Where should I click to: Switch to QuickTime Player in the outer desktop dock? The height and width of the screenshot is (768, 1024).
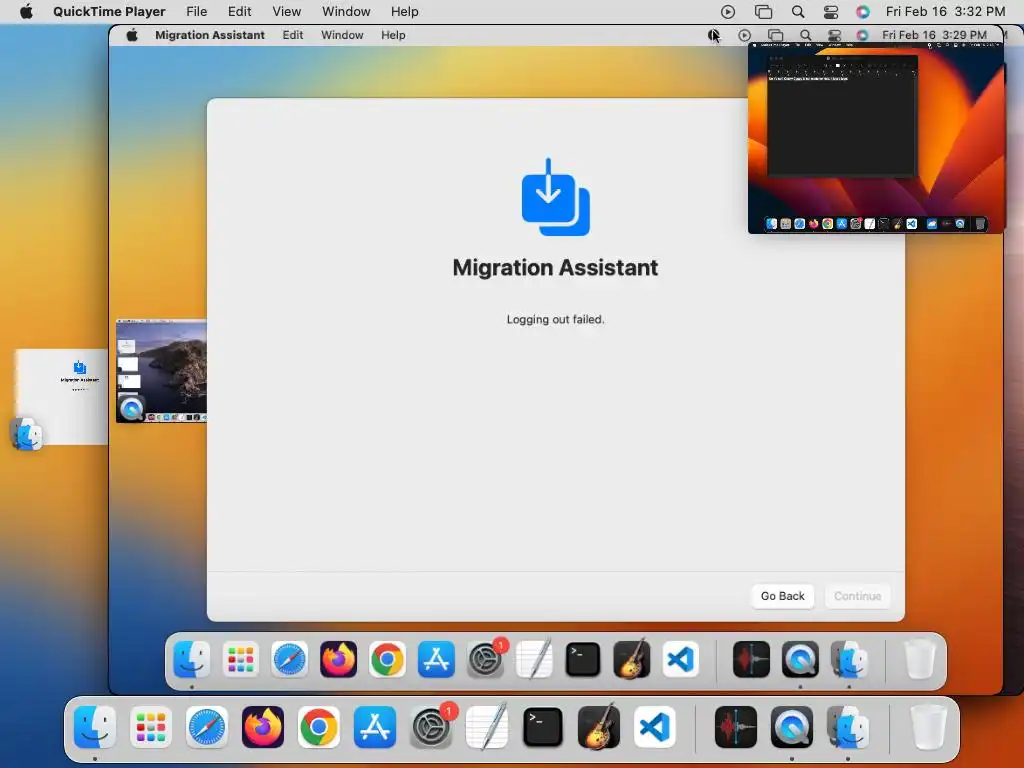click(x=792, y=727)
